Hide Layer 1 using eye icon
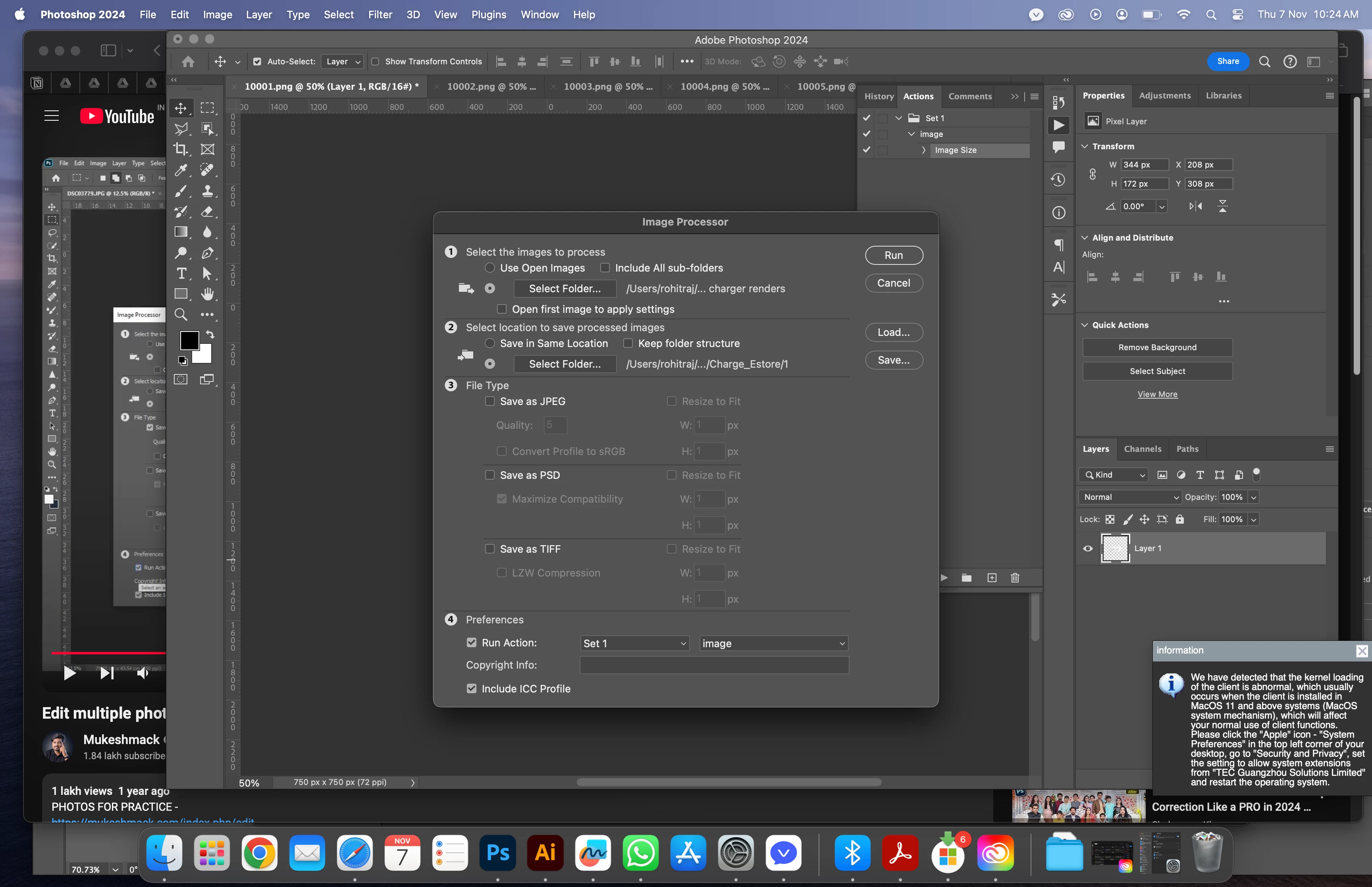1372x887 pixels. 1088,548
